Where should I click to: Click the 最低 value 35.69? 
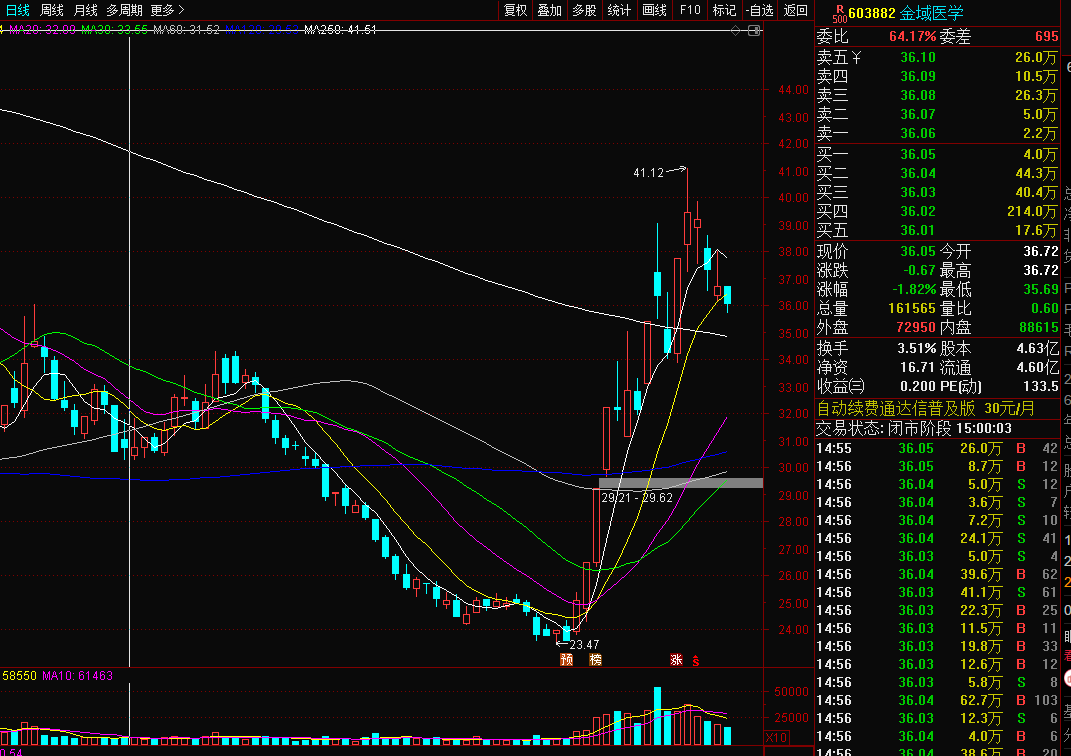tap(1040, 290)
